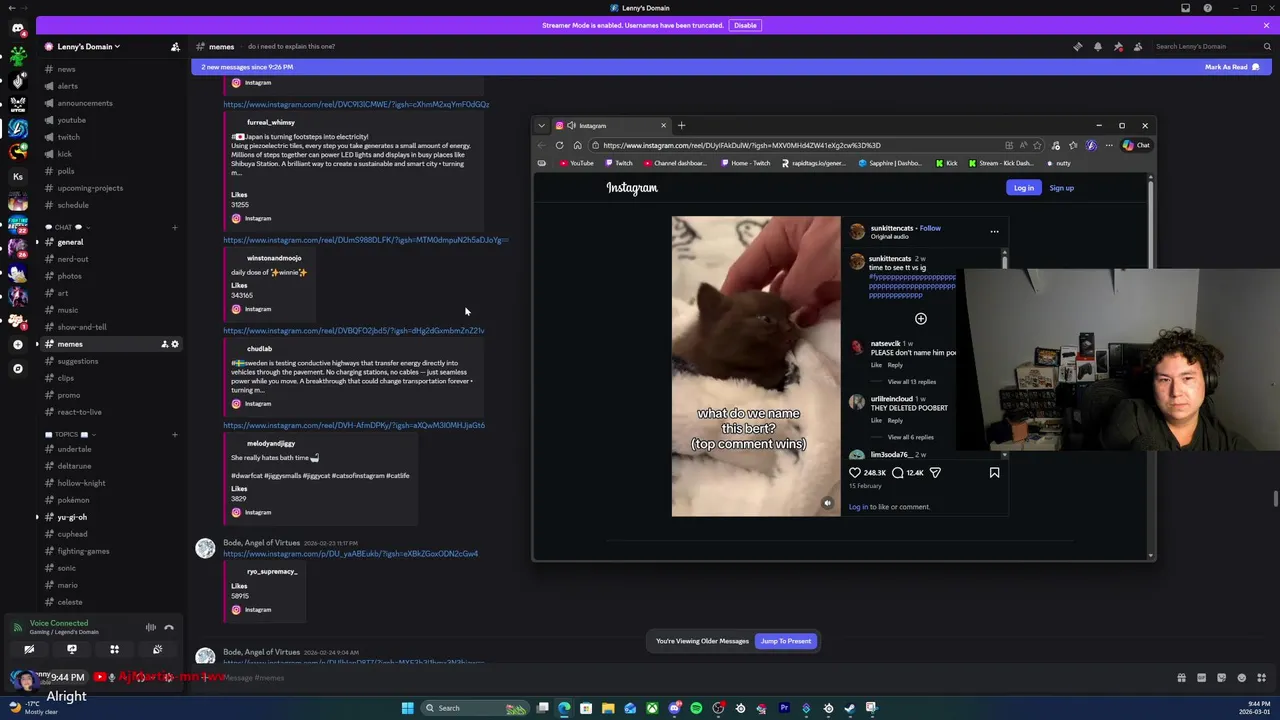Open Discord help icon in title bar
Screen dimensions: 1280x720
click(1208, 8)
